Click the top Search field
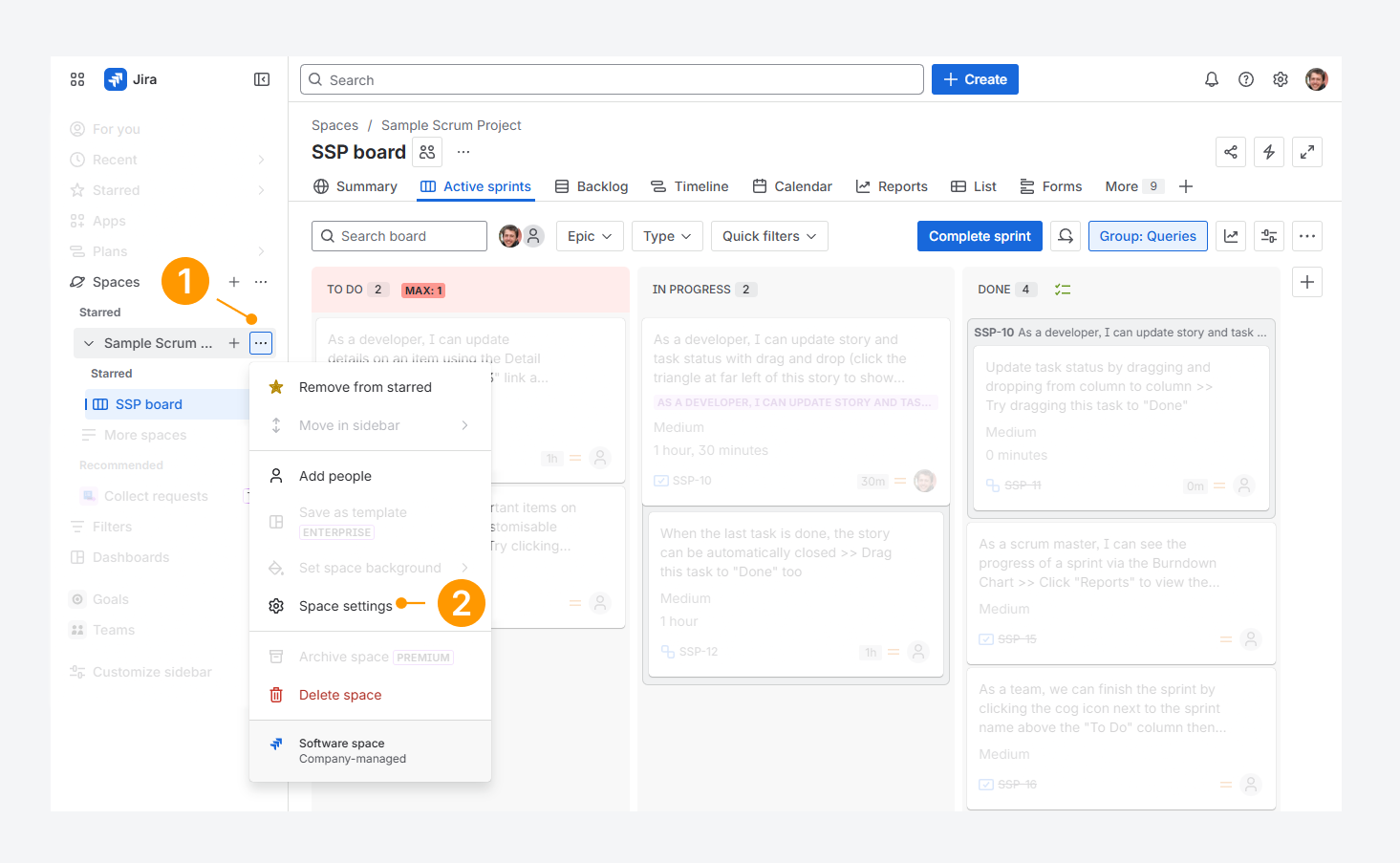This screenshot has height=863, width=1400. (x=612, y=79)
